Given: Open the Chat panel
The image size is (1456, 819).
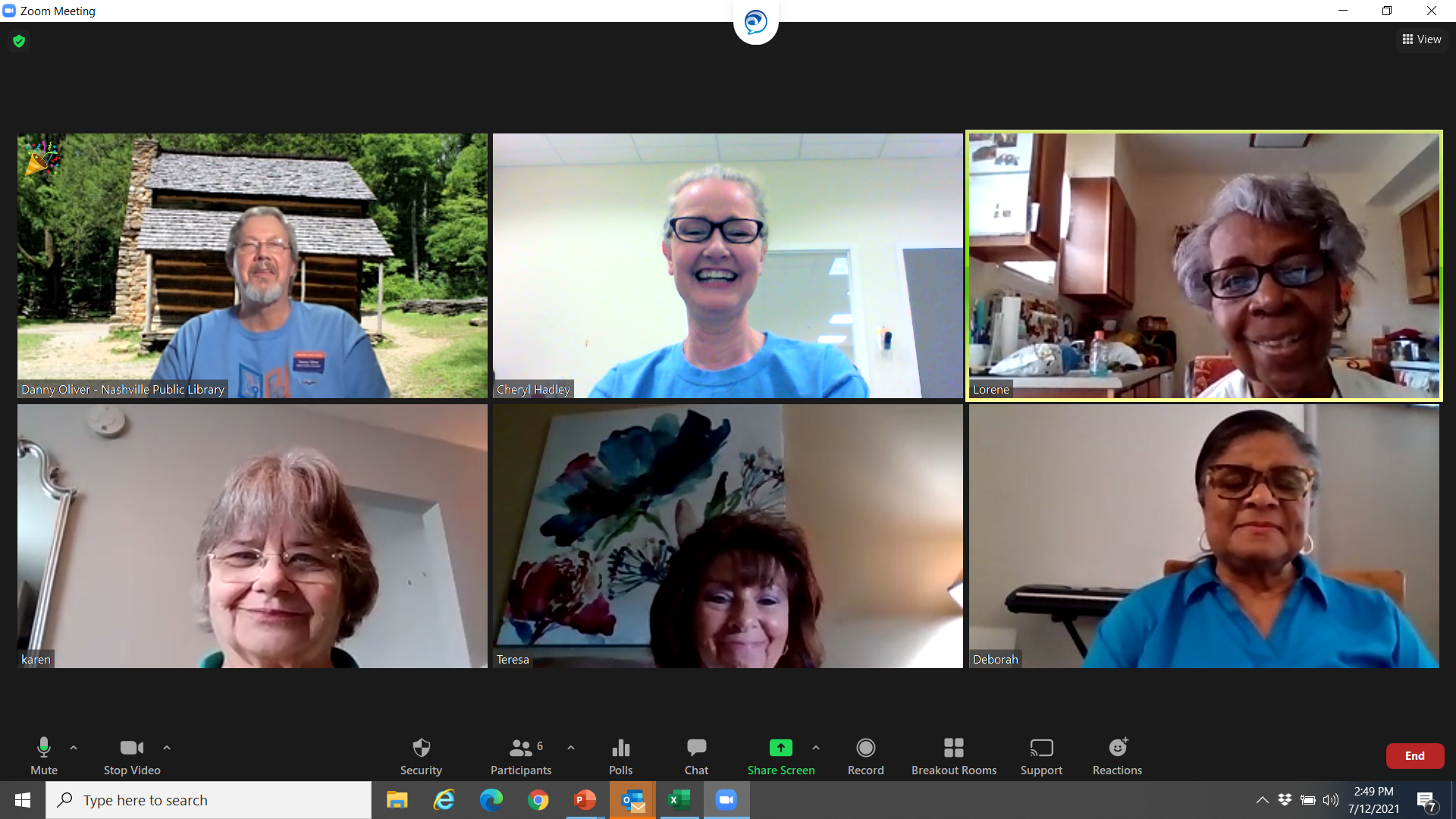Looking at the screenshot, I should [696, 756].
